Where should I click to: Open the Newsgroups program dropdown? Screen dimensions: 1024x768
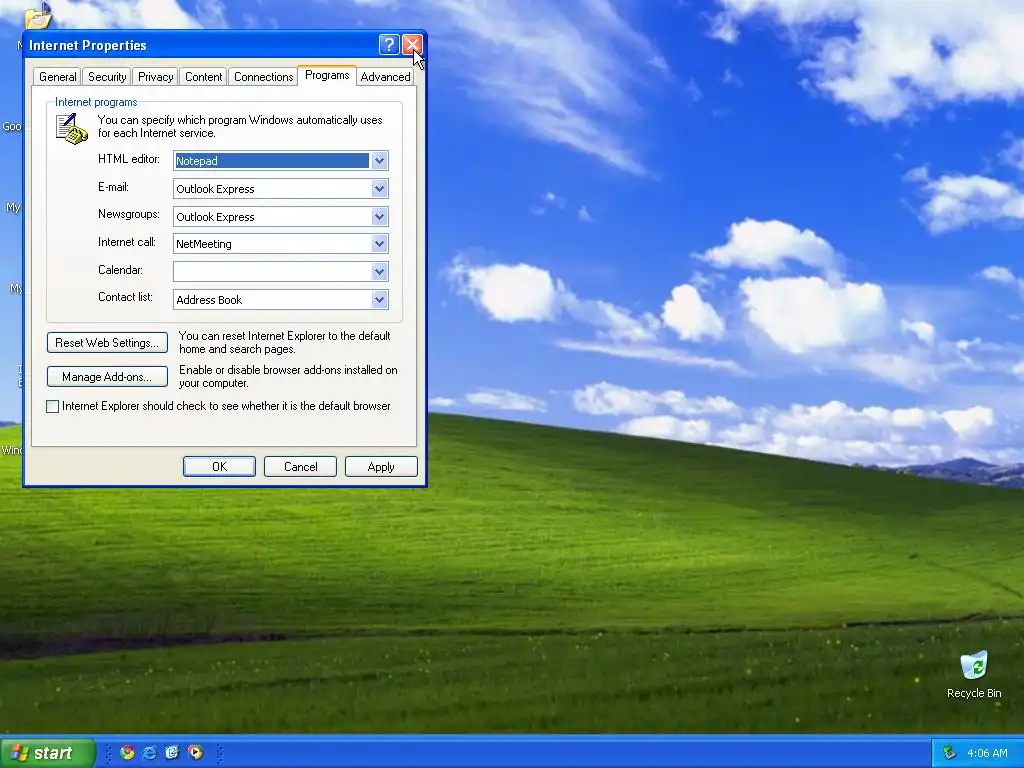(x=379, y=217)
